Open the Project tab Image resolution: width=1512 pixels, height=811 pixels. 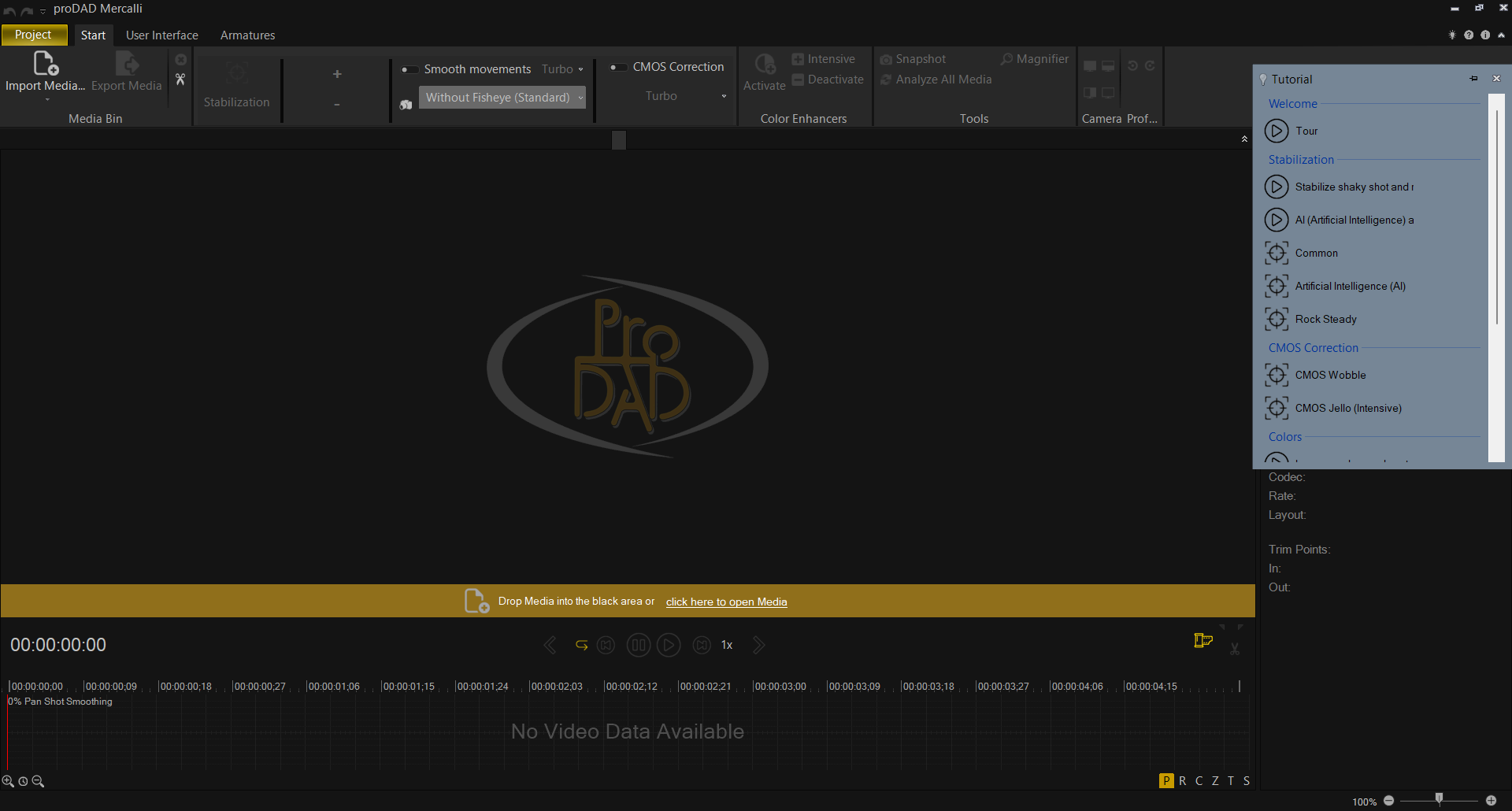[x=33, y=35]
